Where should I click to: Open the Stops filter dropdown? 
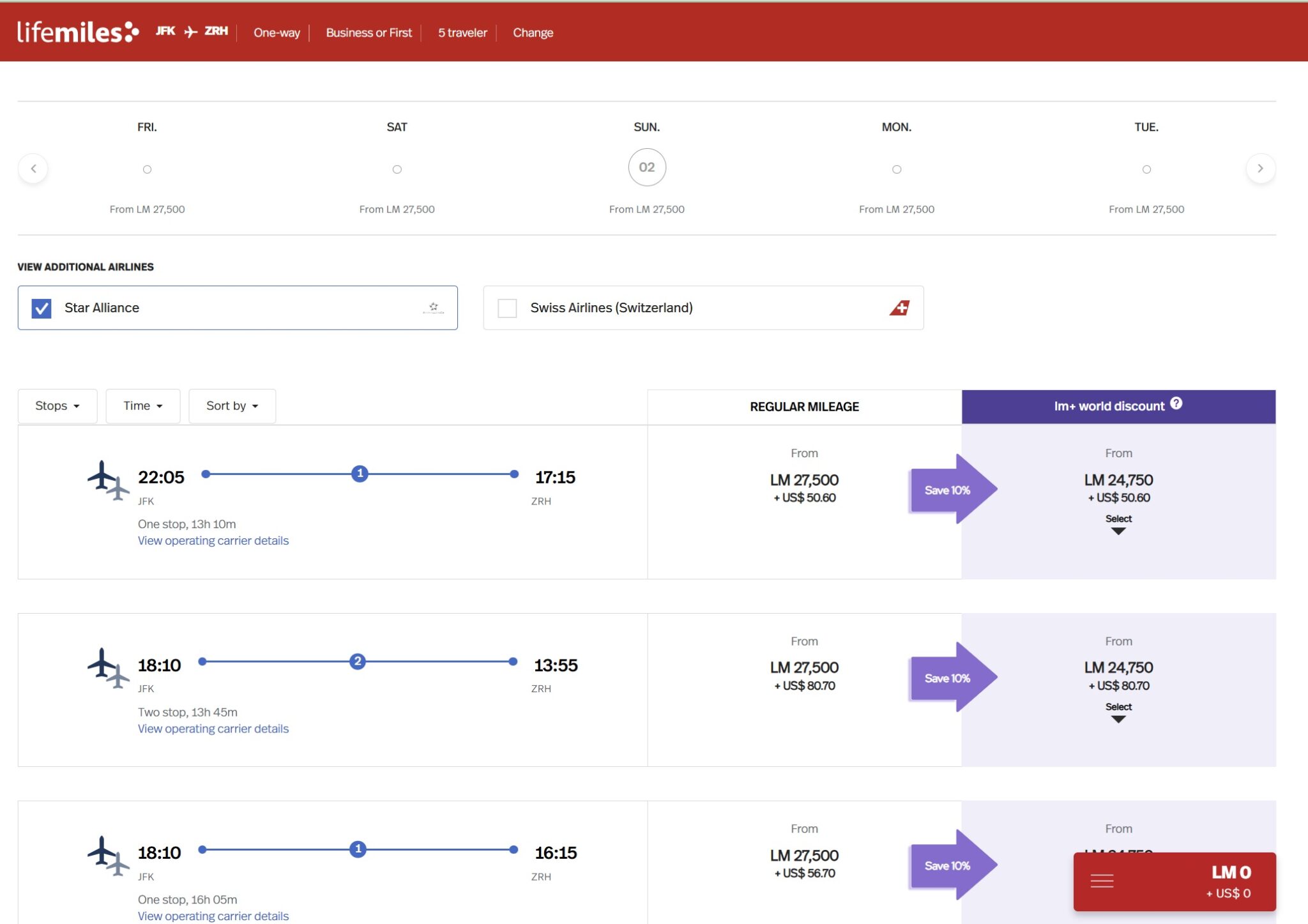(57, 406)
